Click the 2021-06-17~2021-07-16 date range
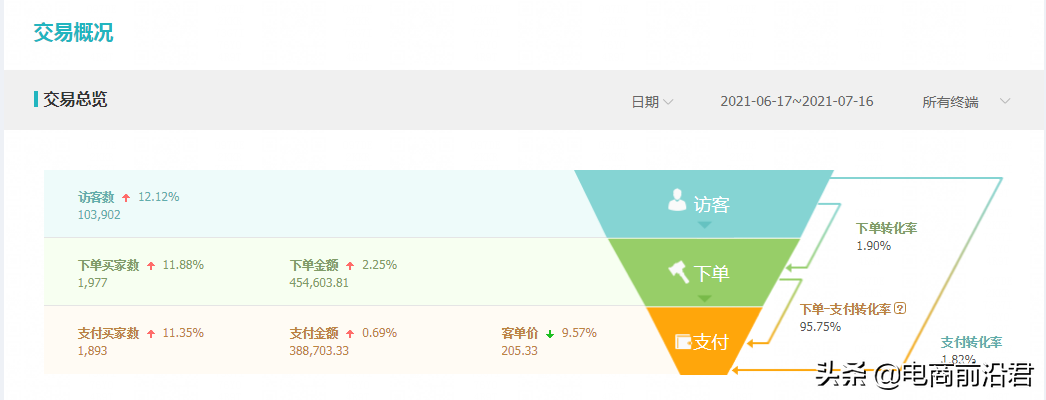The height and width of the screenshot is (400, 1046). pyautogui.click(x=797, y=102)
